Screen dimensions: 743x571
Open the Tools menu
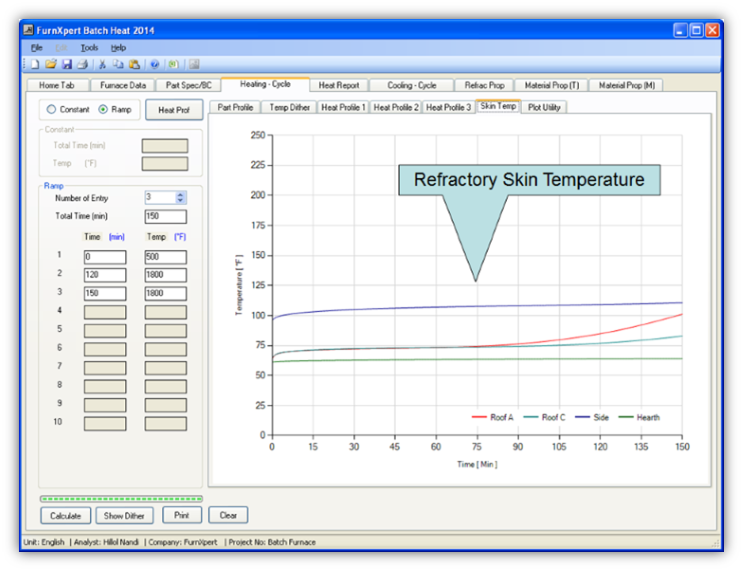pyautogui.click(x=89, y=47)
